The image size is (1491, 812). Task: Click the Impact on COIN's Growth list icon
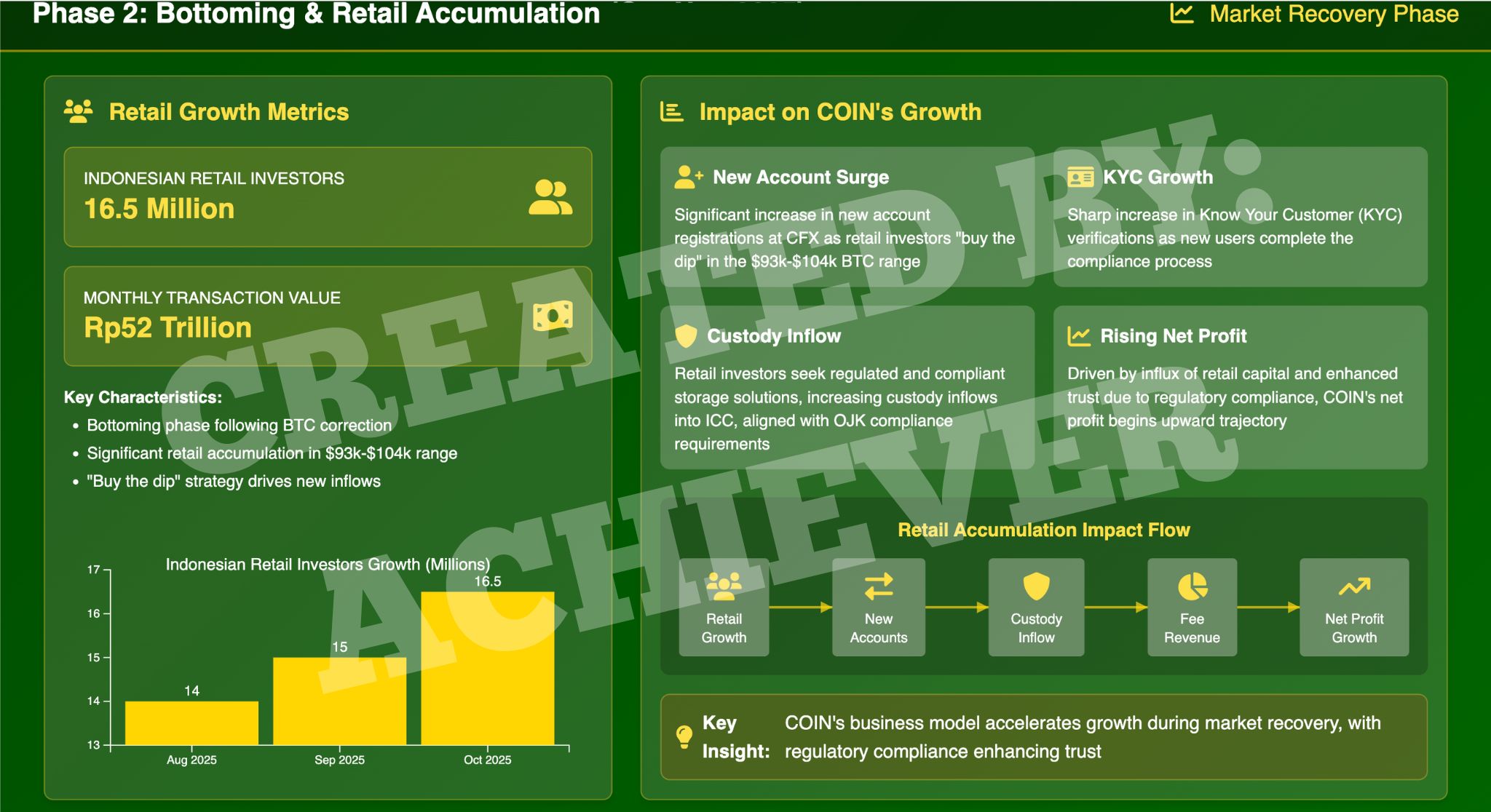coord(671,112)
